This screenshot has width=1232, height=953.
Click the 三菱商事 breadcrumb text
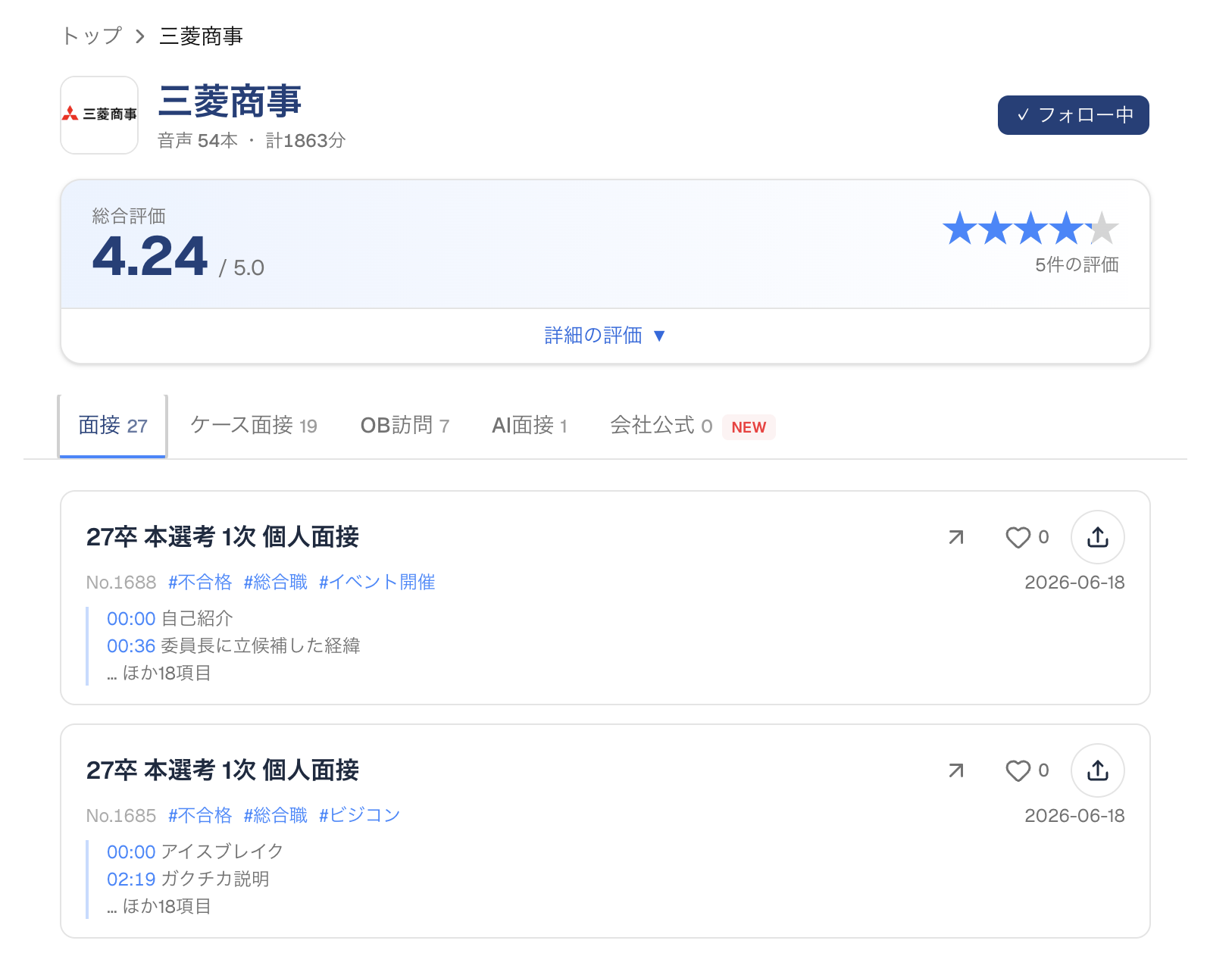click(x=201, y=36)
